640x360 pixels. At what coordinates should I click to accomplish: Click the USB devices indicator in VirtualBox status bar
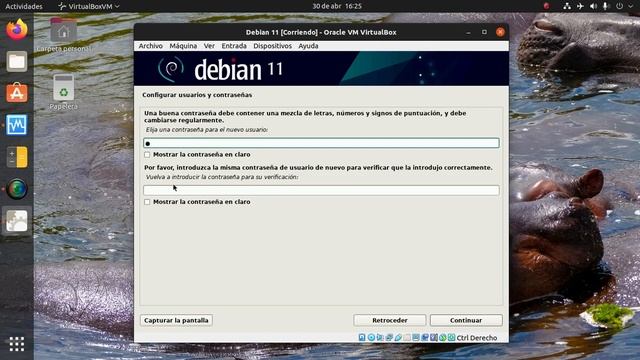(x=398, y=338)
